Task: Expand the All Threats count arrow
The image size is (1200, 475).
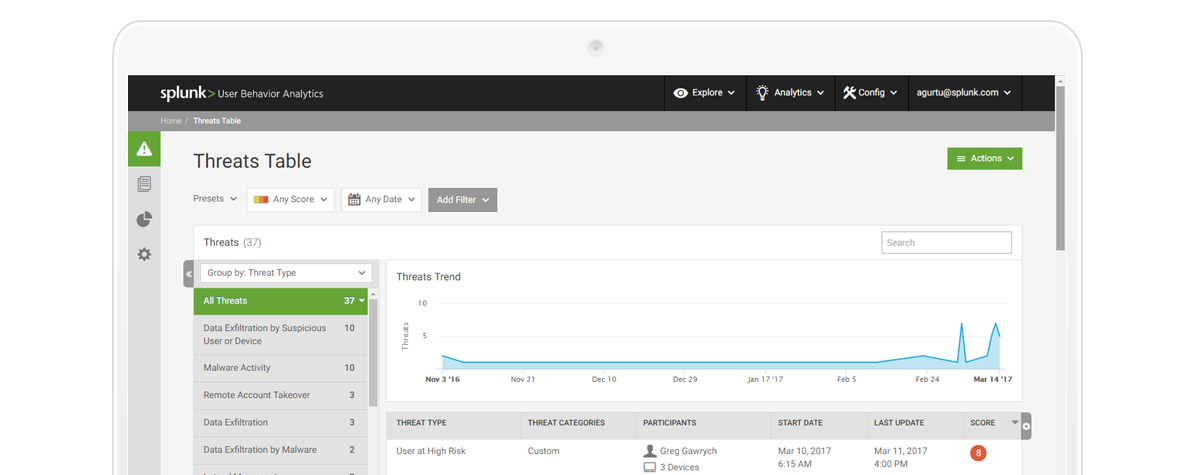Action: [362, 301]
